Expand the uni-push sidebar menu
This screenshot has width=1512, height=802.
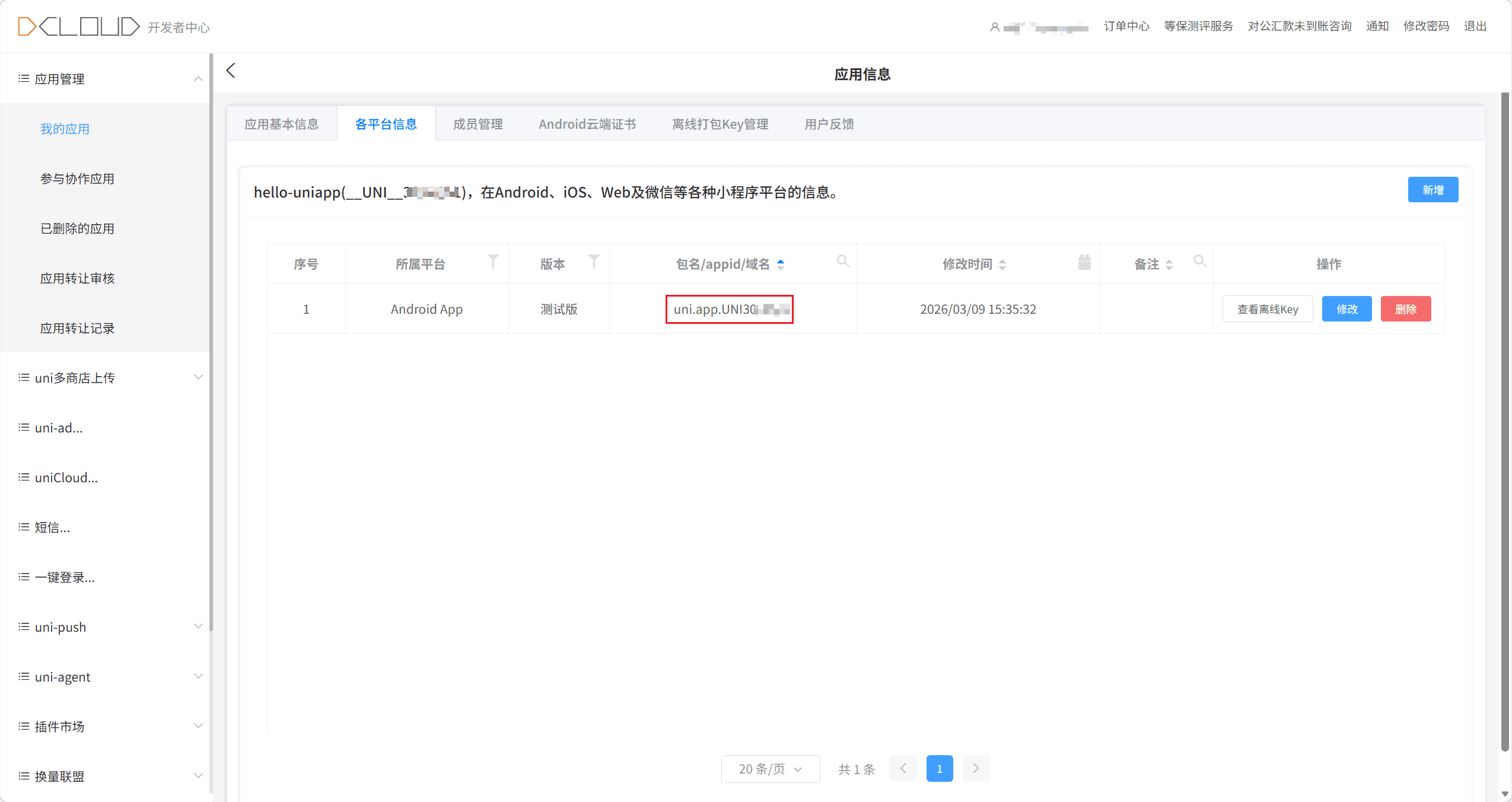198,626
